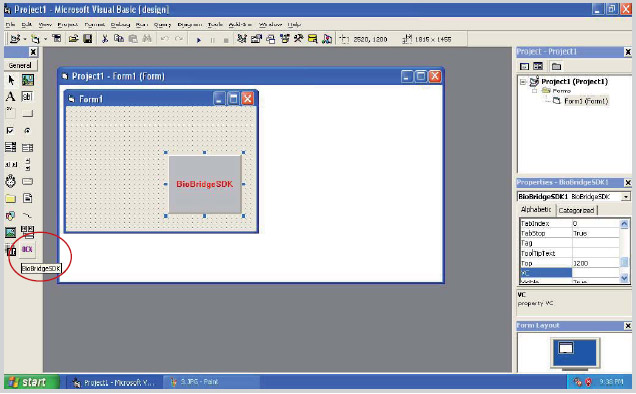Image resolution: width=636 pixels, height=394 pixels.
Task: Collapse the Forms folder node
Action: [x=535, y=91]
